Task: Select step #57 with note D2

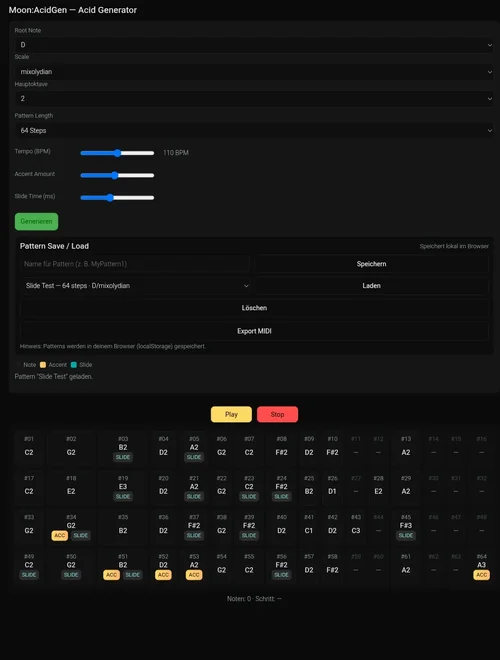Action: (309, 566)
